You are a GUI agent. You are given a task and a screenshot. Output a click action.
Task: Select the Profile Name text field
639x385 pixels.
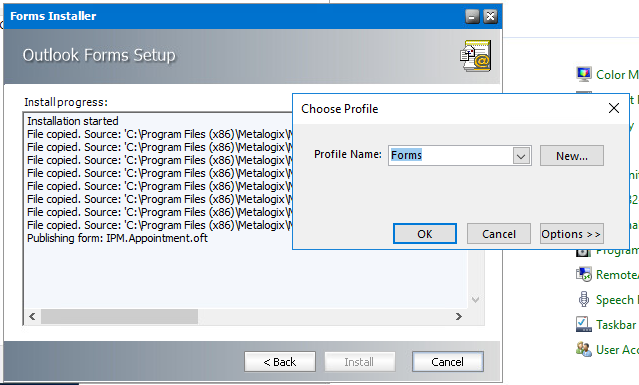450,156
